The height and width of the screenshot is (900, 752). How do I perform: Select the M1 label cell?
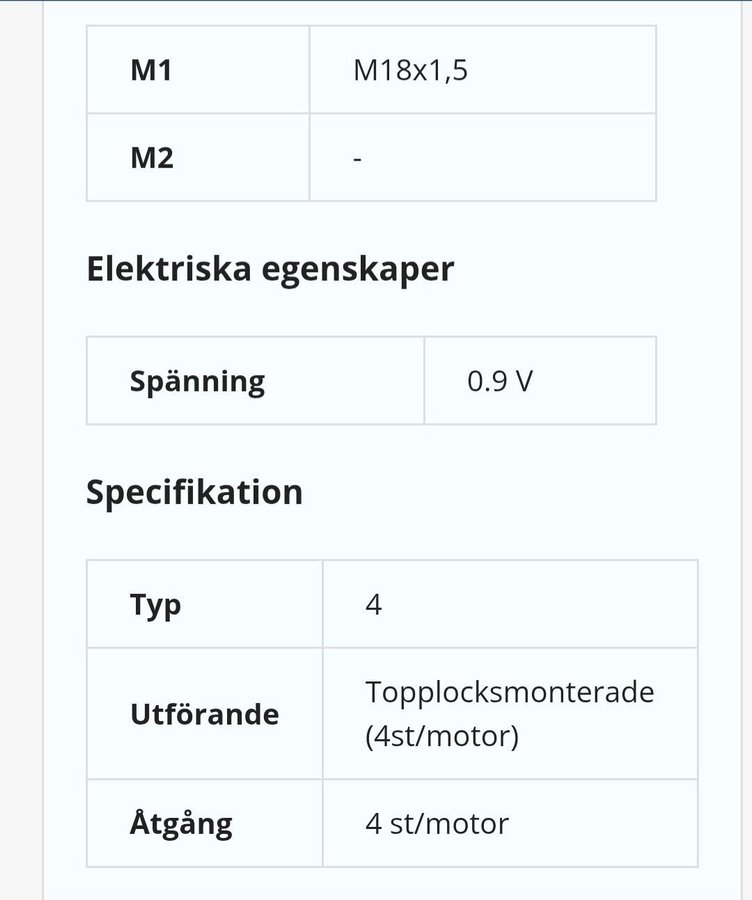click(x=198, y=69)
